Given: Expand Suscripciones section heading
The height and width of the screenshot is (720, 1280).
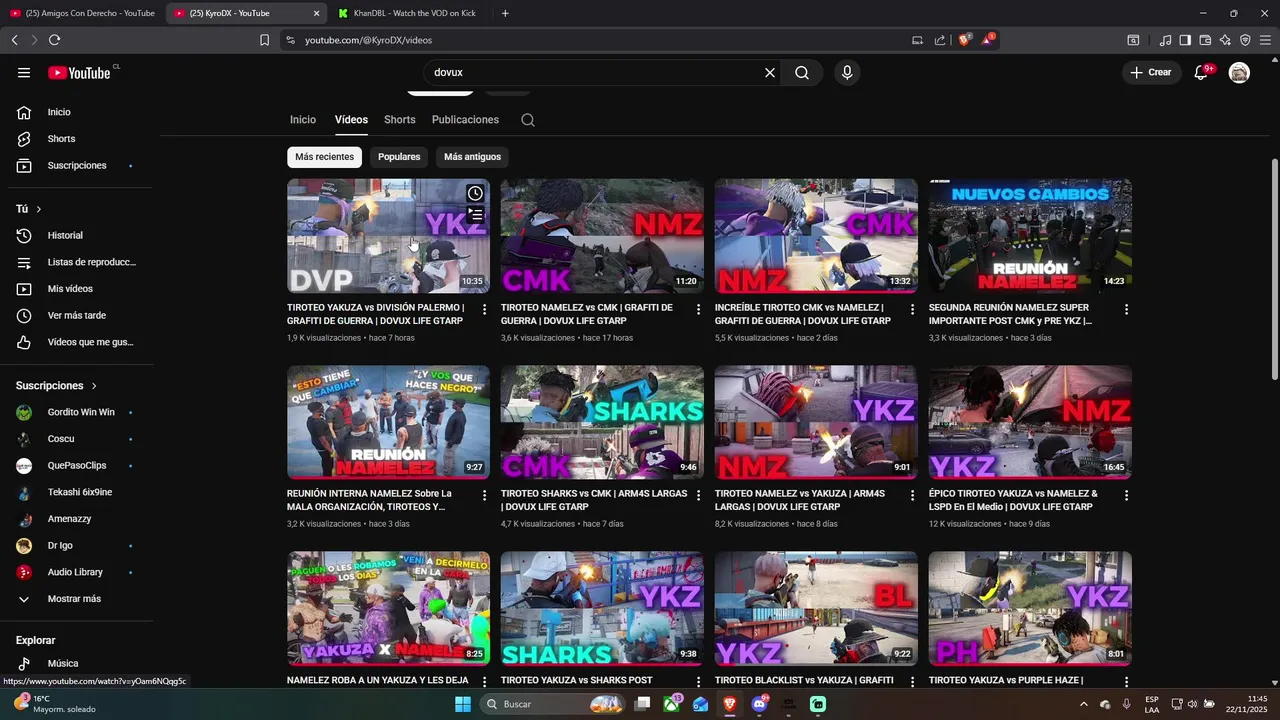Looking at the screenshot, I should point(57,385).
